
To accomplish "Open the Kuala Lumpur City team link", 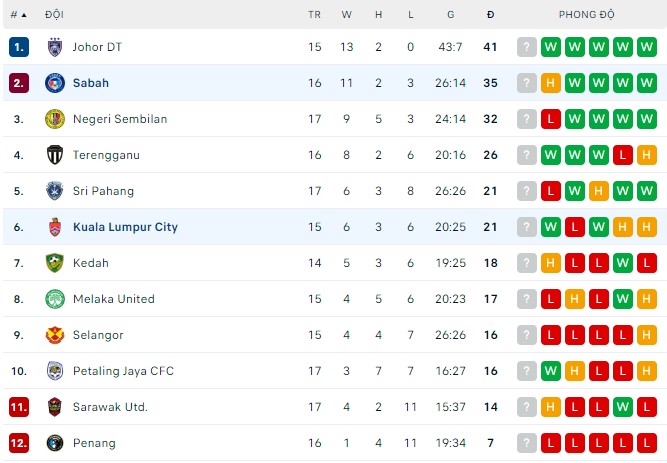I will (125, 227).
